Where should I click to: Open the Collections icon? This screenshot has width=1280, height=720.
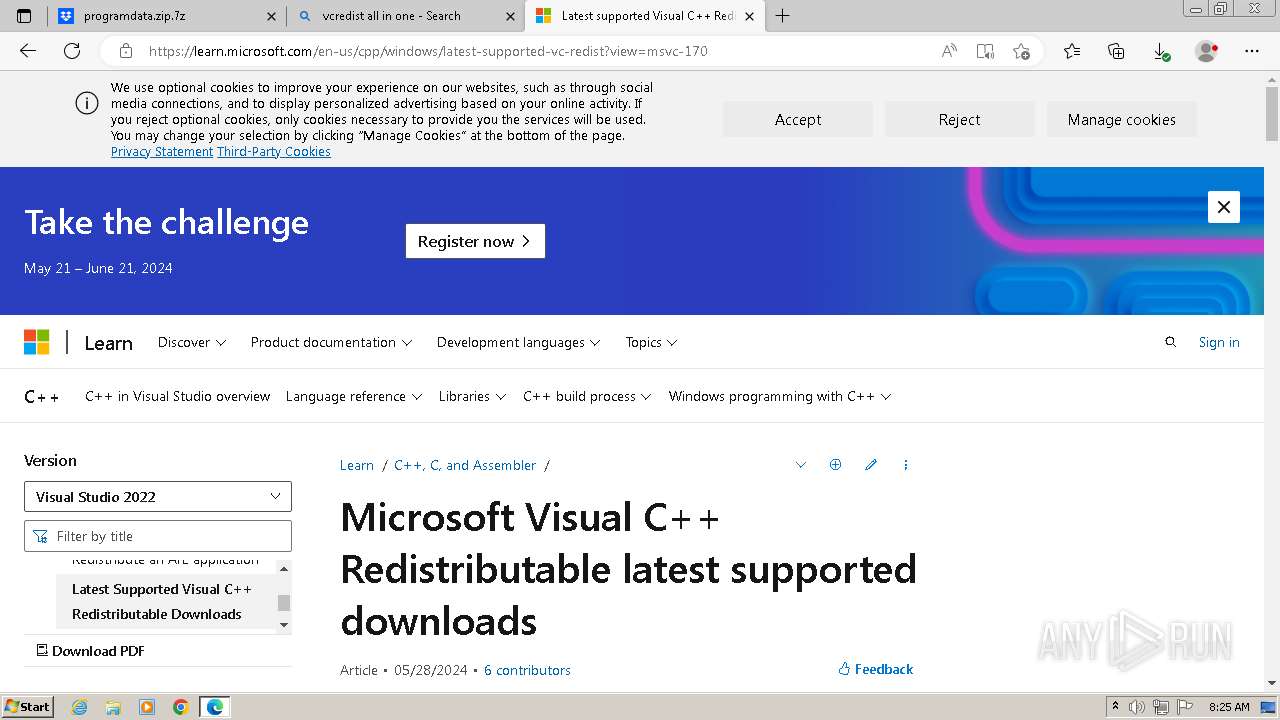(x=1116, y=51)
